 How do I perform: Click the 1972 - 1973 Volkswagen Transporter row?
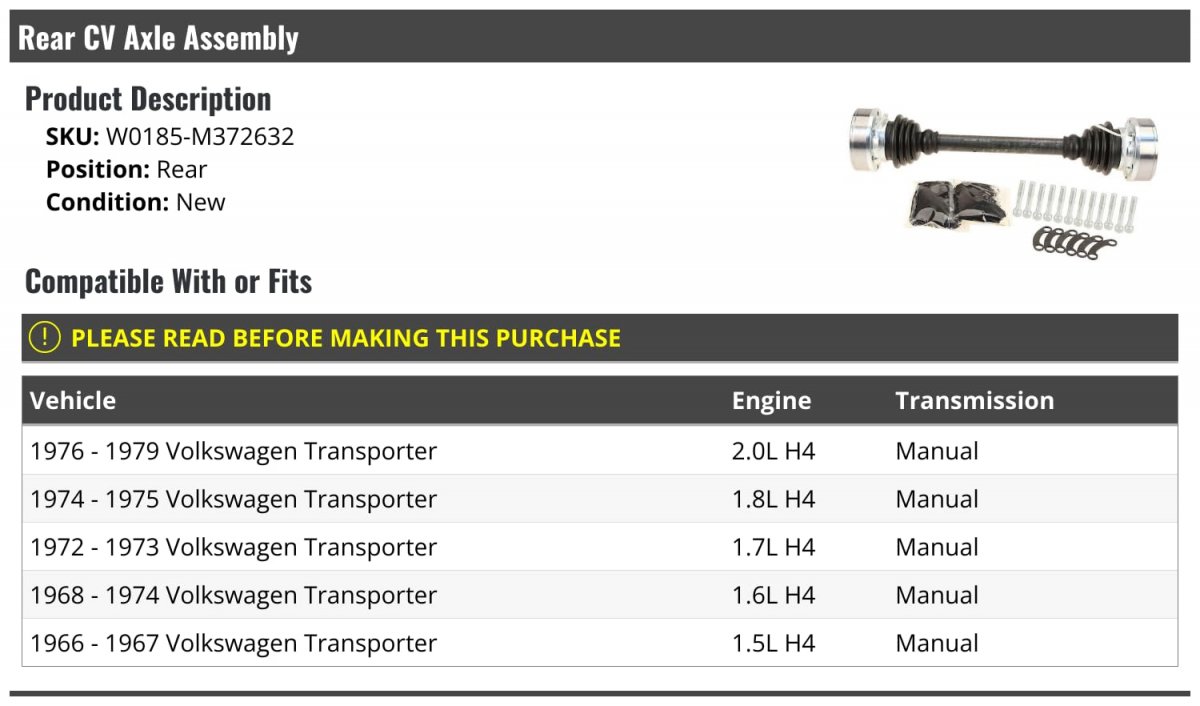pos(600,547)
